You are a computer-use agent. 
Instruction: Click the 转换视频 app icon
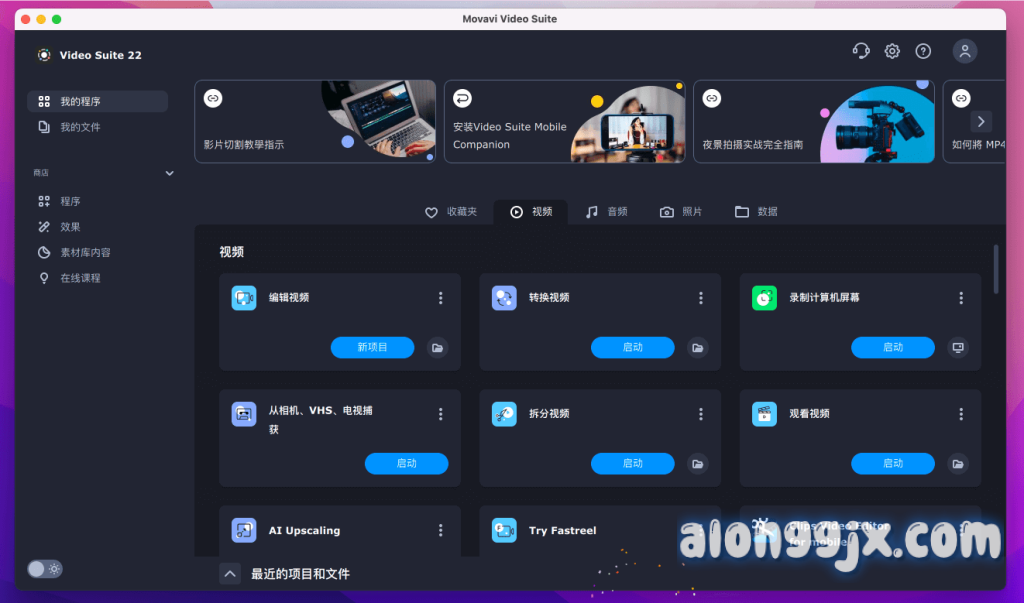504,298
